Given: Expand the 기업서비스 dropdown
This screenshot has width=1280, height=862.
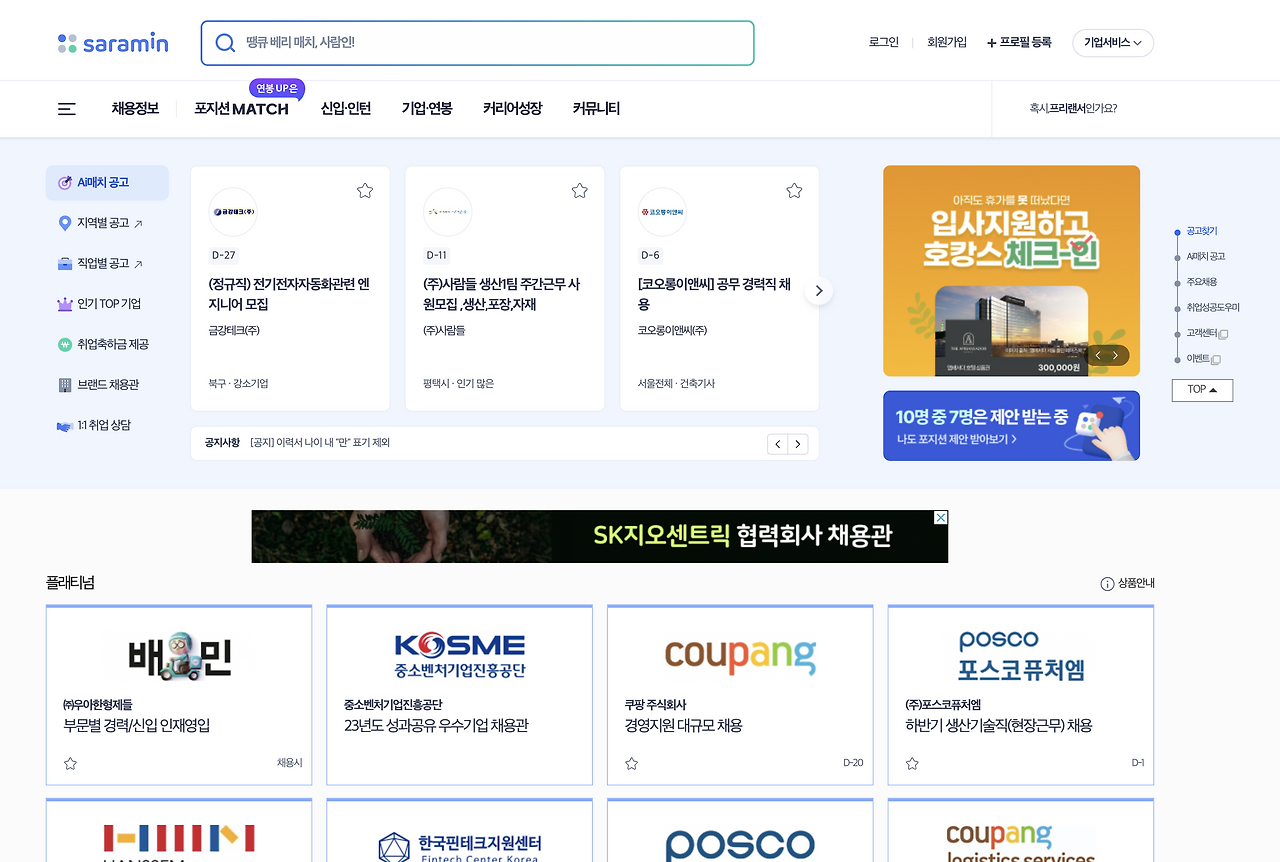Looking at the screenshot, I should (x=1112, y=43).
